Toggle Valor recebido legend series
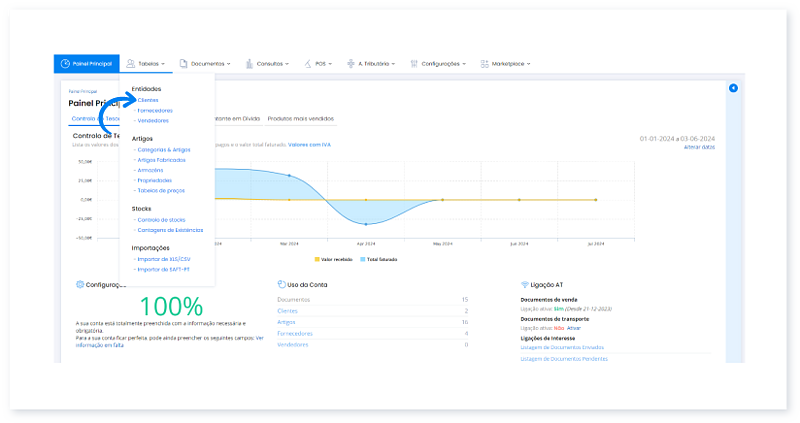This screenshot has height=423, width=800. [x=337, y=258]
